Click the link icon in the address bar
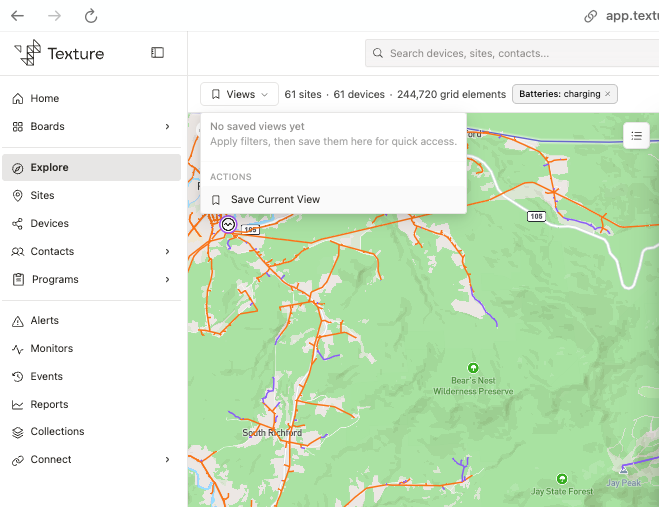This screenshot has width=659, height=507. [590, 16]
